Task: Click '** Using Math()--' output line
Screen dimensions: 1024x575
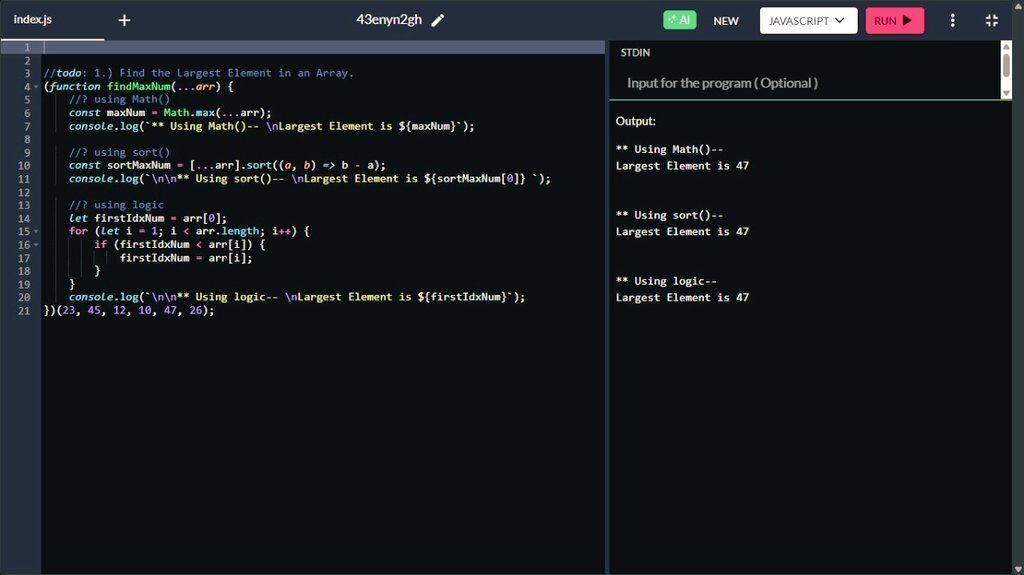Action: 669,149
